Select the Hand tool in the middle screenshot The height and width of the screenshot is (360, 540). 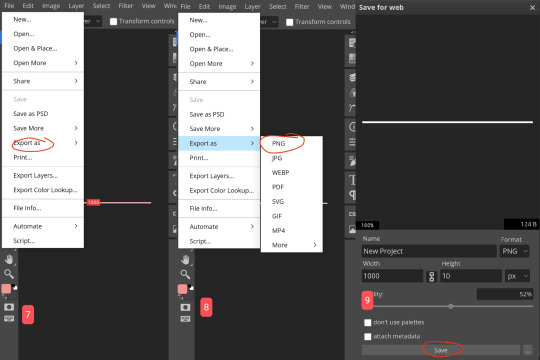click(x=185, y=259)
